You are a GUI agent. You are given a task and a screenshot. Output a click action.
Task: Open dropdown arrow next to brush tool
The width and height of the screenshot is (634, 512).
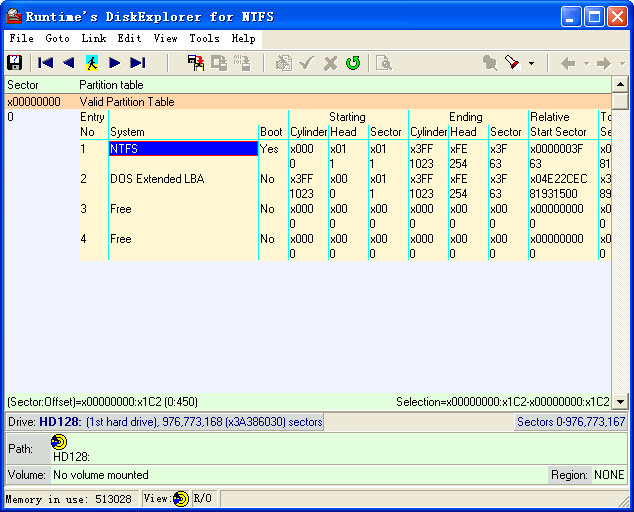tap(531, 64)
